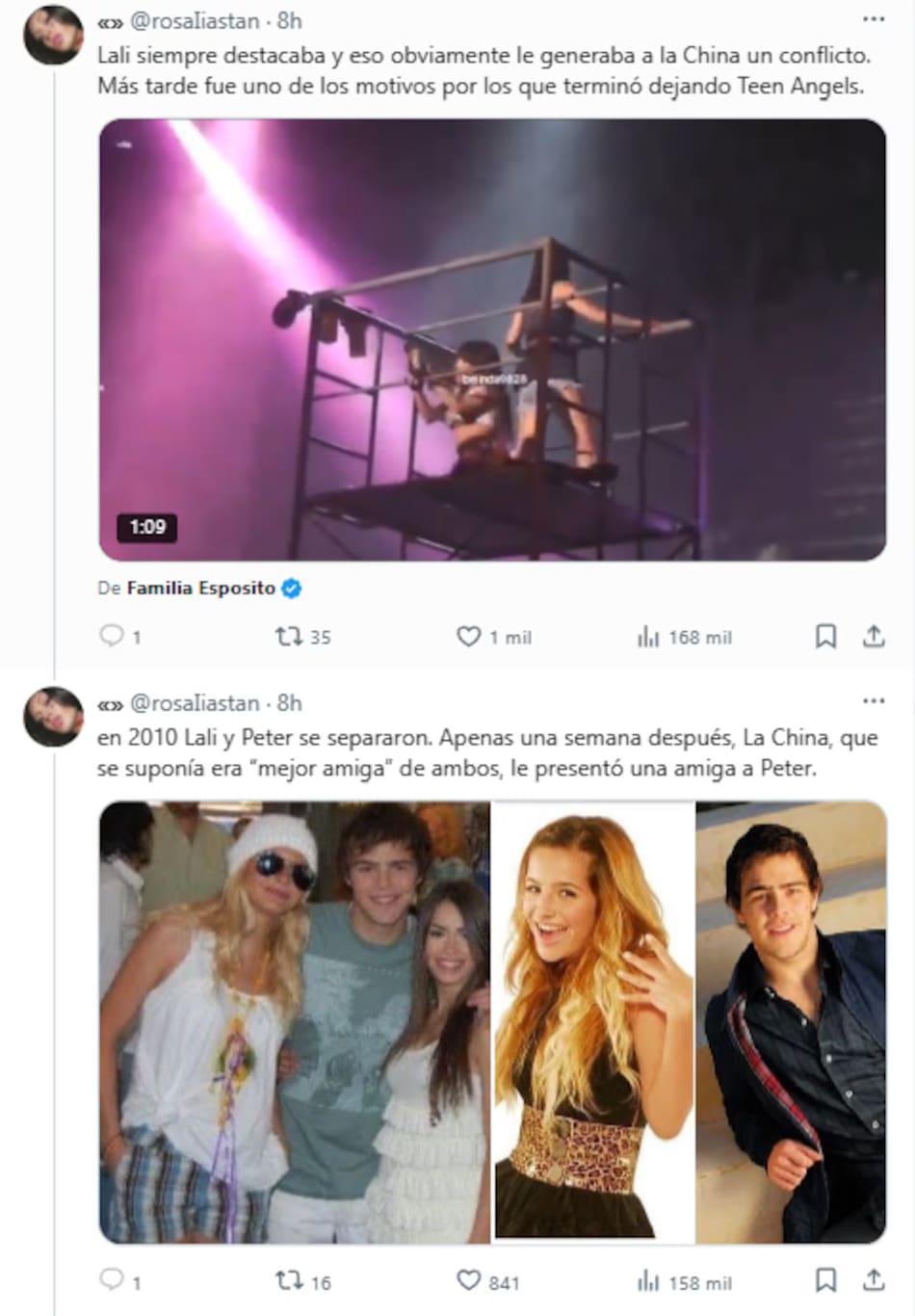
Task: Share the second tweet with photos
Action: [x=874, y=1280]
